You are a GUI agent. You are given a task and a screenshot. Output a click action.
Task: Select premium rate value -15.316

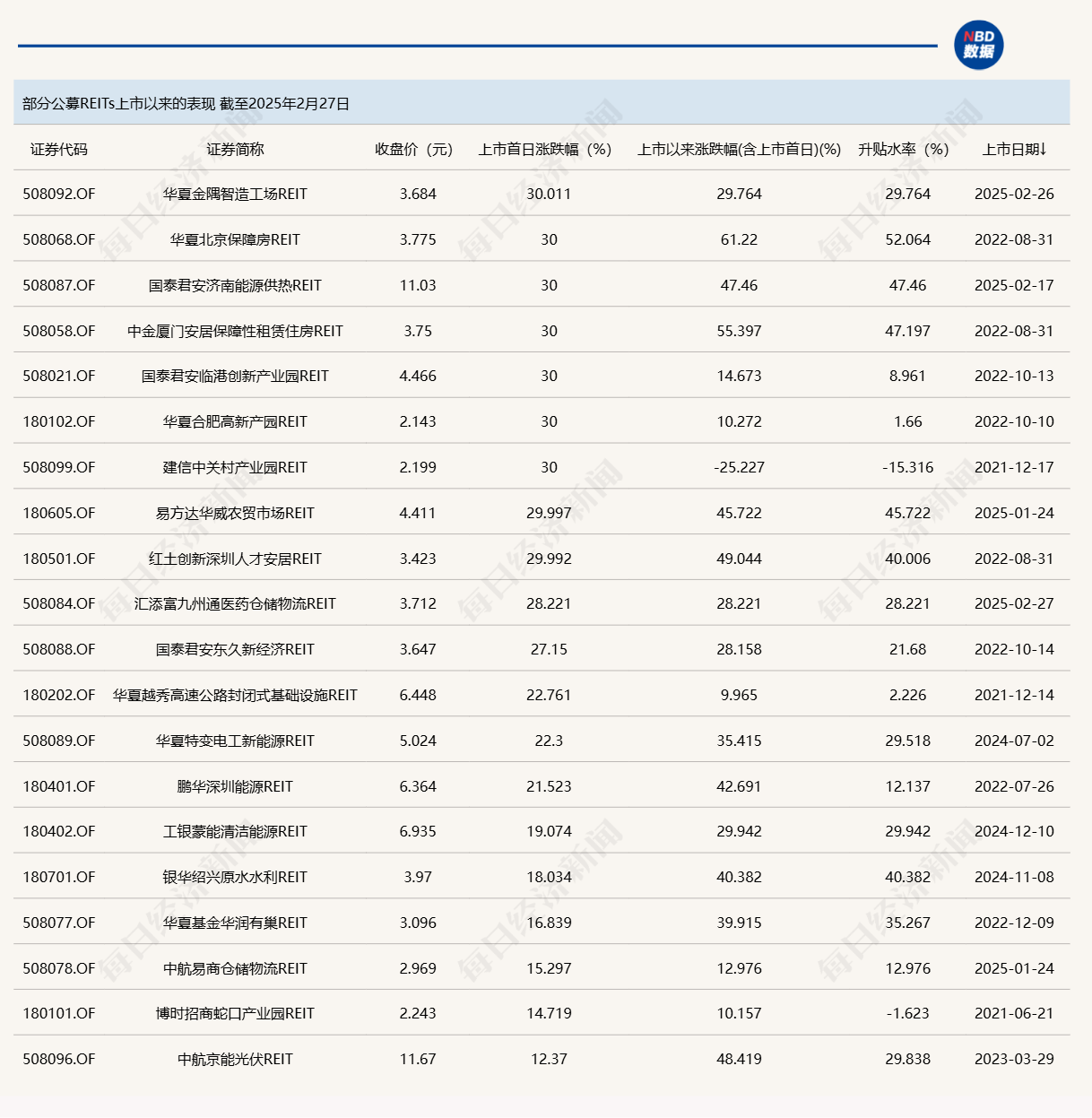(907, 467)
